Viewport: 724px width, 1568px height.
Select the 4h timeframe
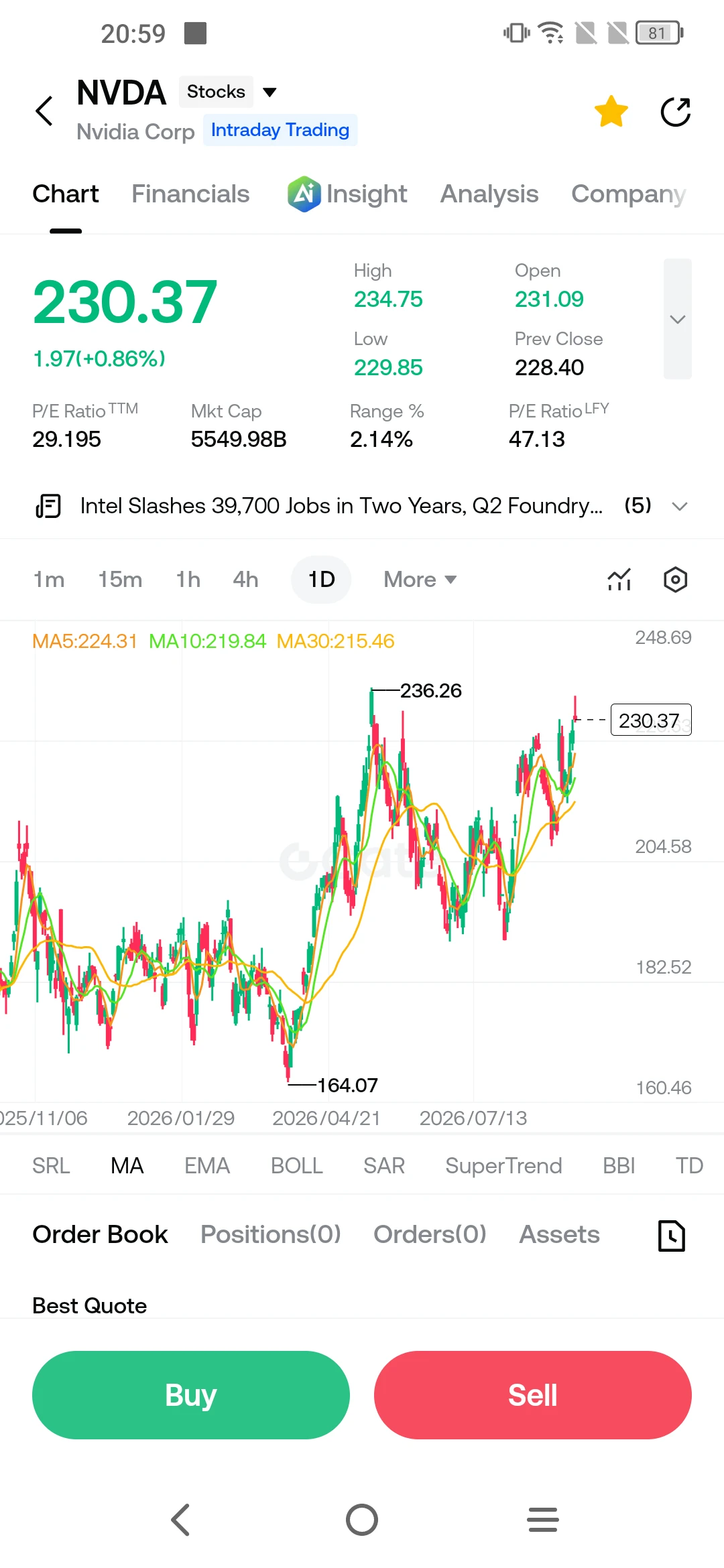pos(245,580)
